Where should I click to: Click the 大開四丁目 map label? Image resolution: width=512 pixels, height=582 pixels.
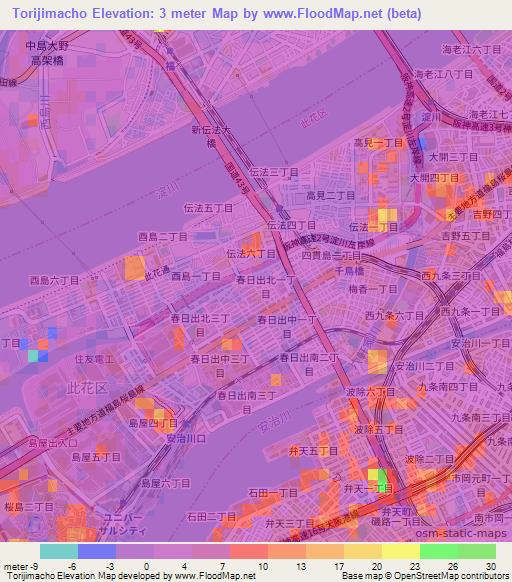tap(434, 178)
